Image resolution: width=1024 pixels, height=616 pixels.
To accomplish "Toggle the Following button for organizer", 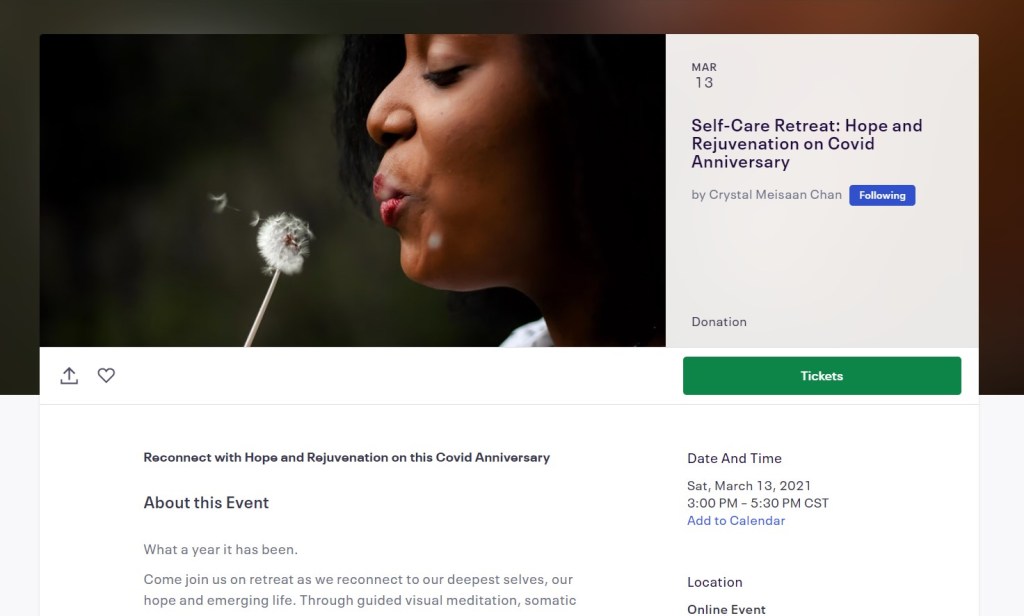I will [881, 196].
